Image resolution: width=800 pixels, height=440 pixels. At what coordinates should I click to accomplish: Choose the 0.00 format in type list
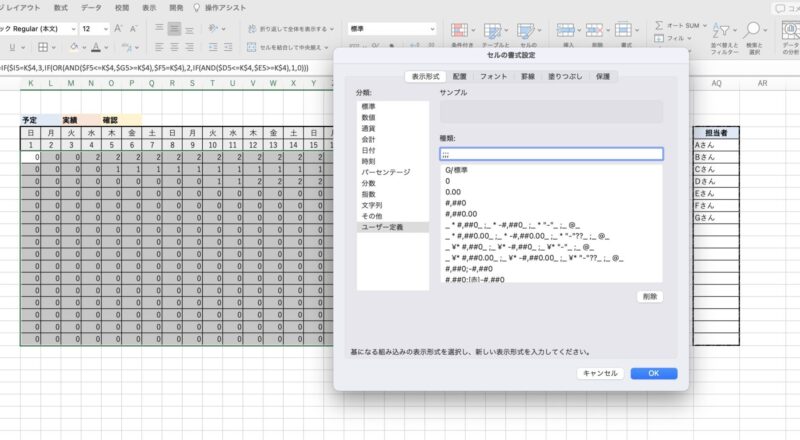click(x=551, y=192)
